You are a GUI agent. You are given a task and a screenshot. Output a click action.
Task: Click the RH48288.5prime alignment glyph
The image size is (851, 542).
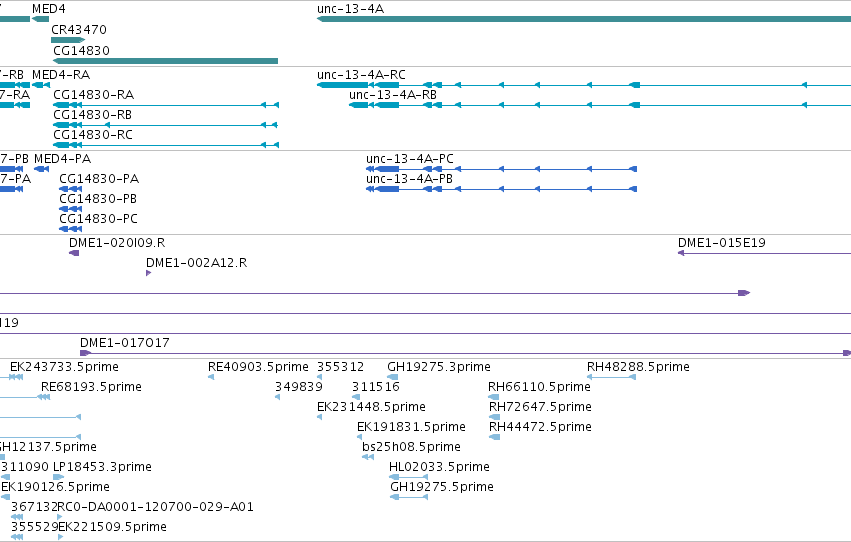pyautogui.click(x=611, y=377)
